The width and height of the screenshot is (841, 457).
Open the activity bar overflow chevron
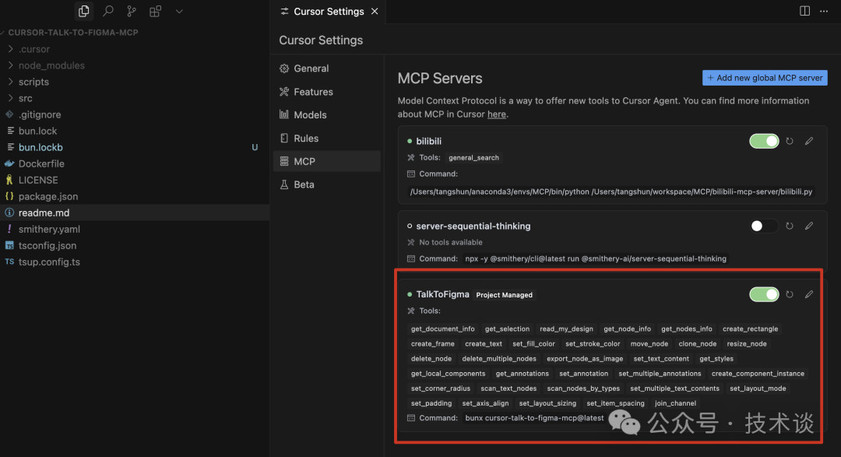(x=179, y=11)
